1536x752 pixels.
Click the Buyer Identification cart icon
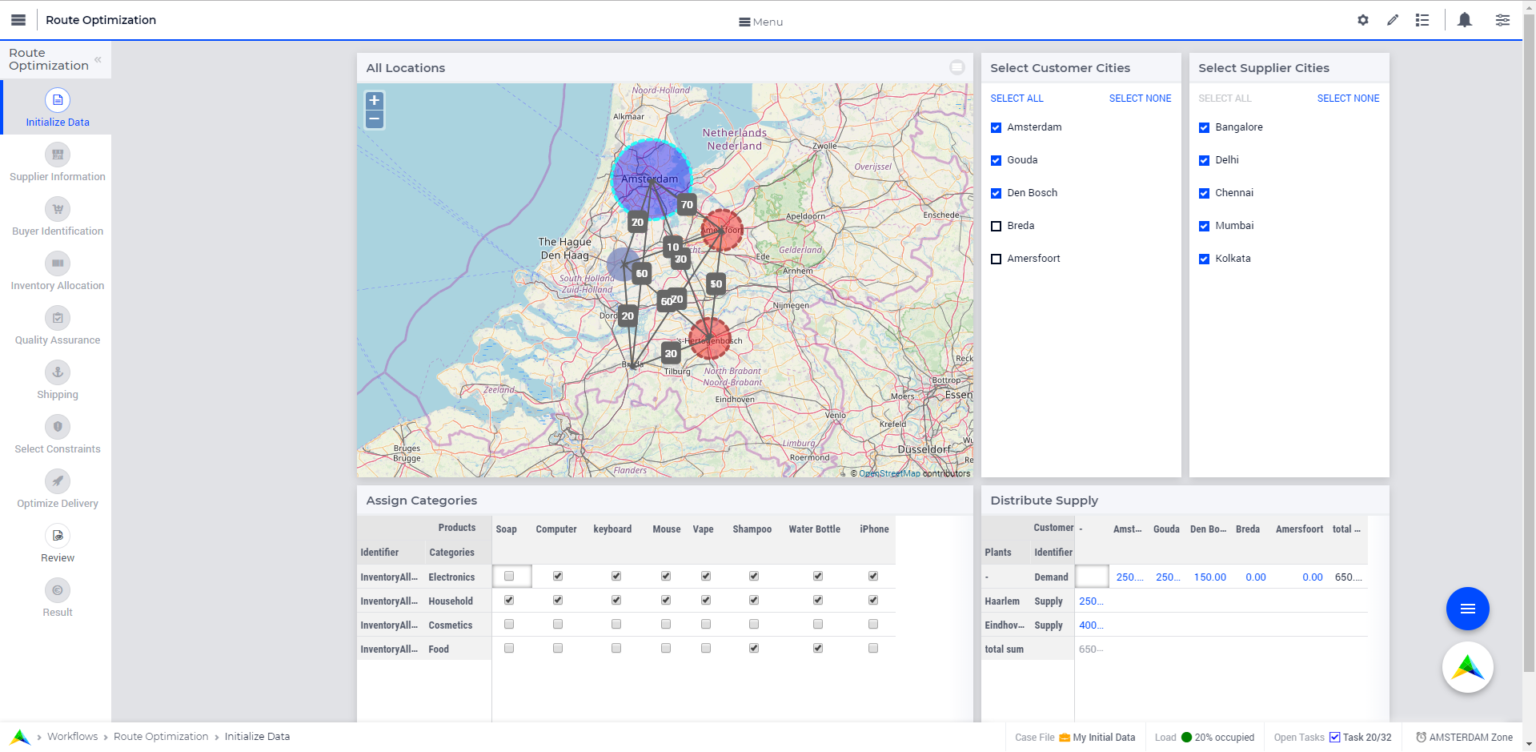[x=57, y=209]
